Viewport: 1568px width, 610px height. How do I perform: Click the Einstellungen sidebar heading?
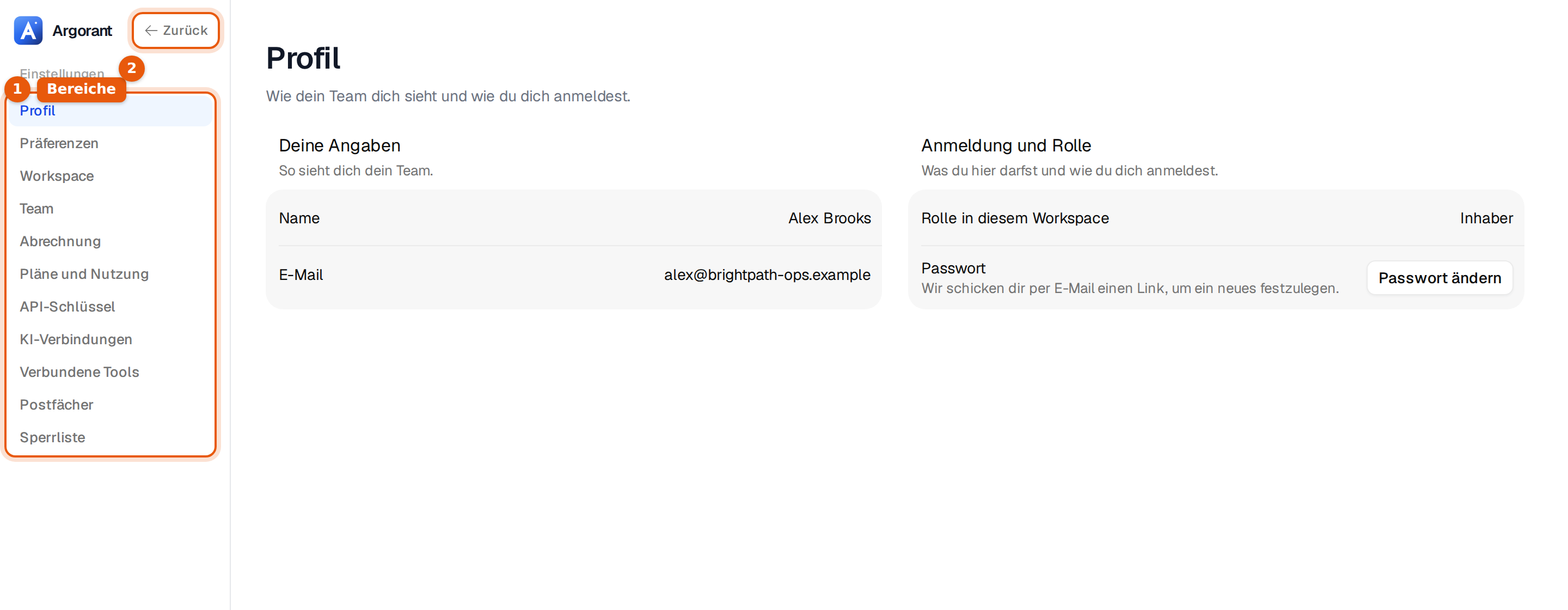point(62,74)
